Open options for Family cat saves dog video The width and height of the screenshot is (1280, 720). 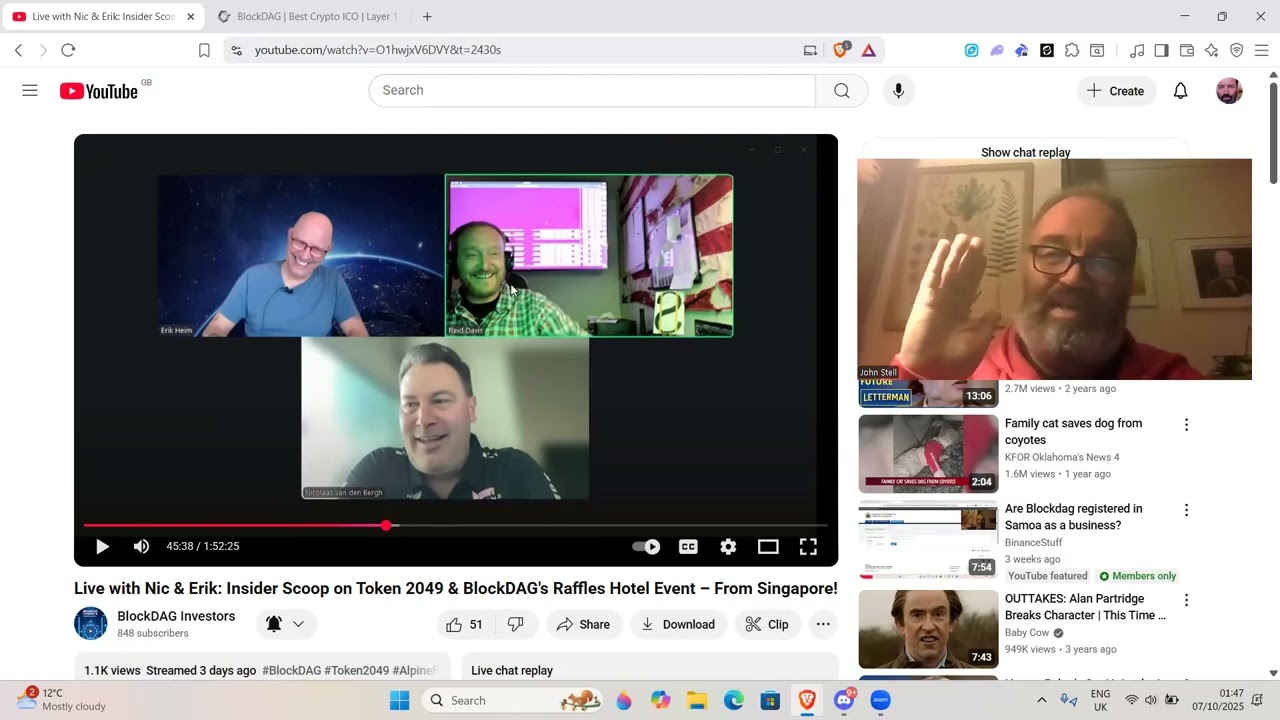pos(1187,425)
